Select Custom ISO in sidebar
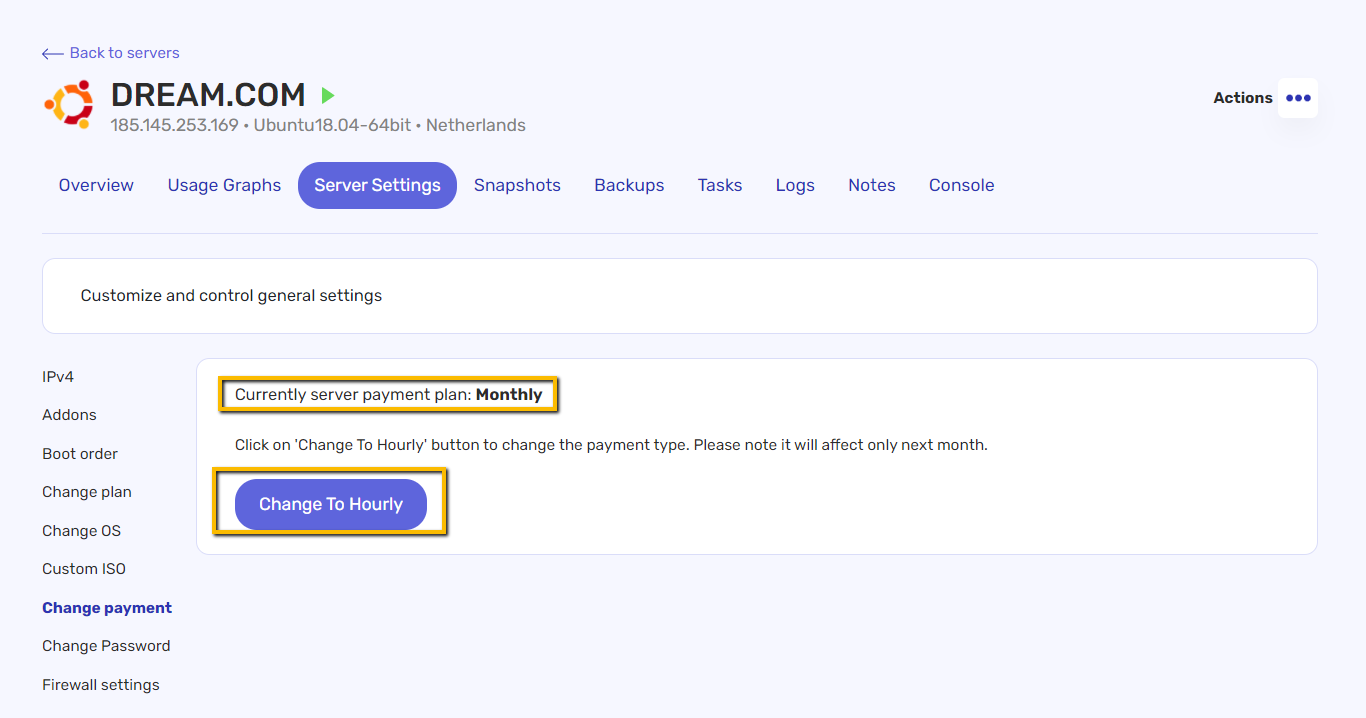This screenshot has width=1366, height=718. (84, 569)
